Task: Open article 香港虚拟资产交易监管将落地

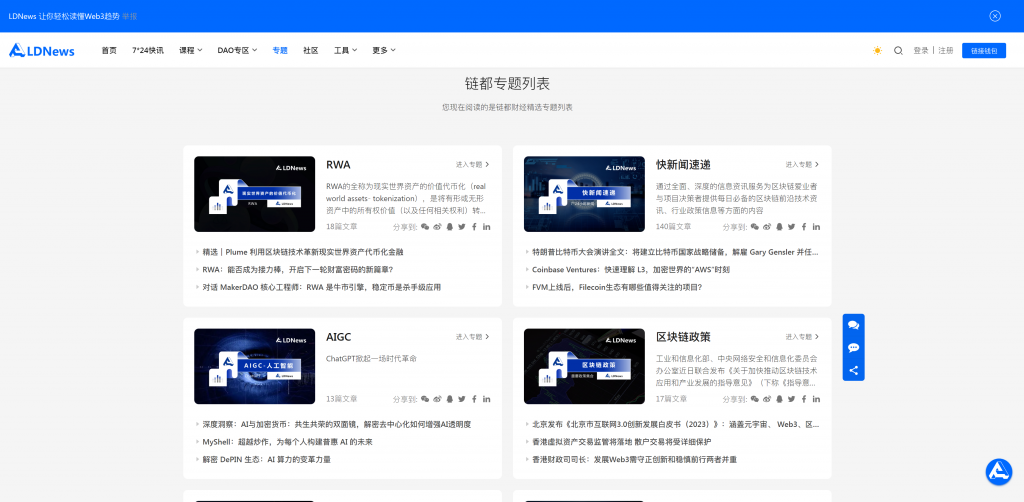Action: click(x=622, y=442)
